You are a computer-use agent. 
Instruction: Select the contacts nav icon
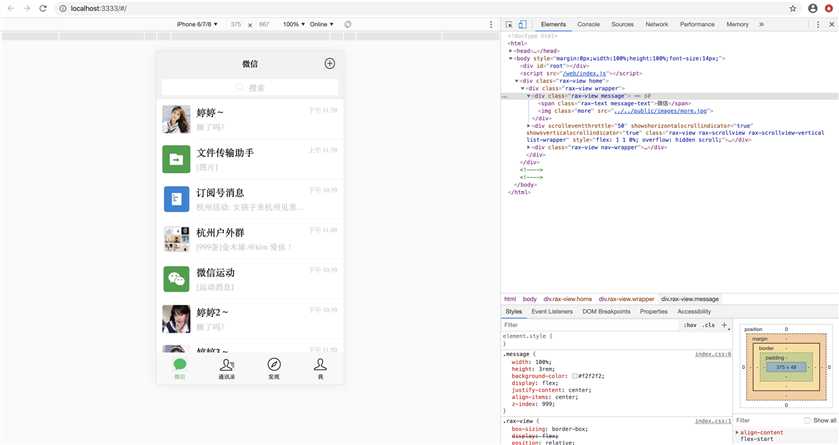click(226, 365)
